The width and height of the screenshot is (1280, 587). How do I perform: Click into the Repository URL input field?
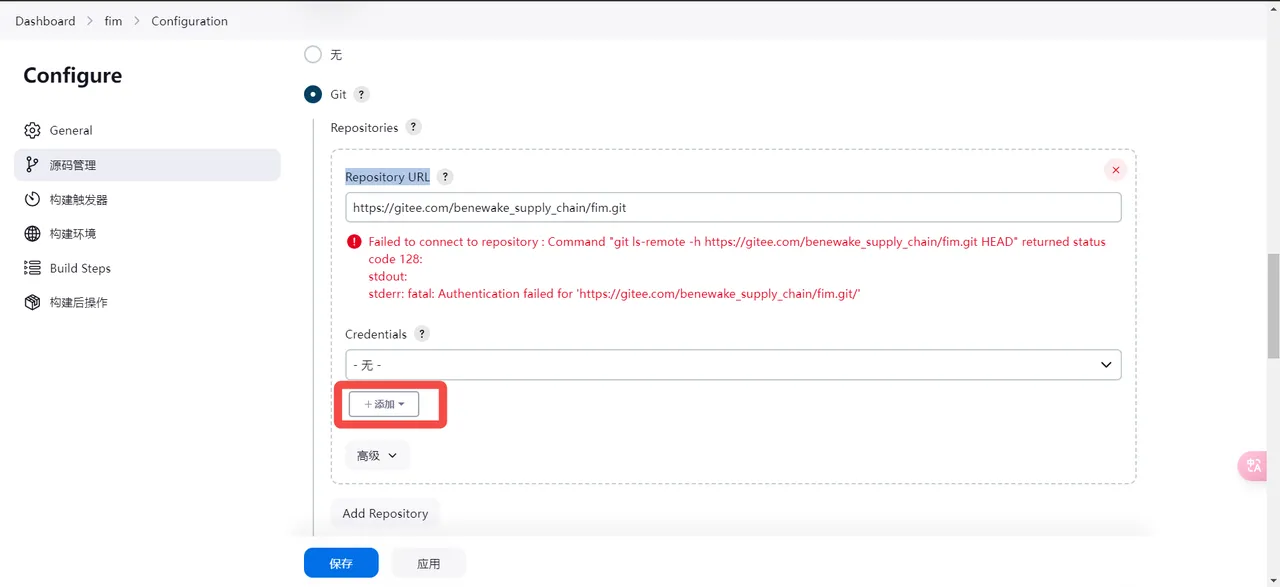pos(733,208)
